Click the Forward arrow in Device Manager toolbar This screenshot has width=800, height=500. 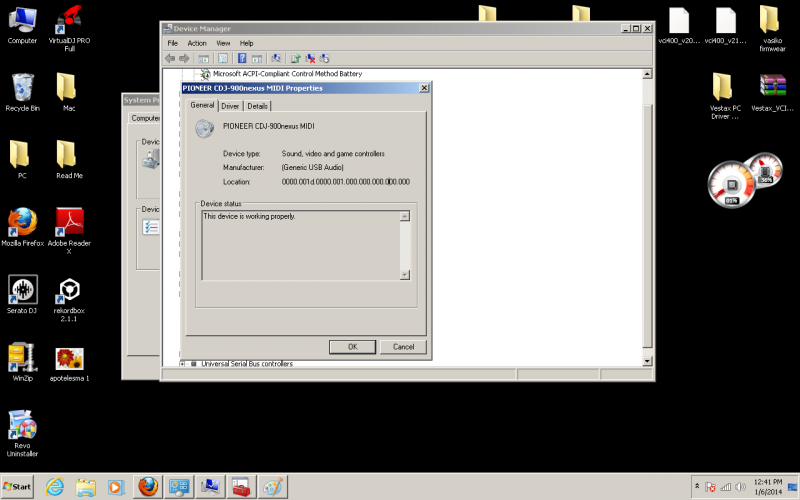[x=184, y=59]
